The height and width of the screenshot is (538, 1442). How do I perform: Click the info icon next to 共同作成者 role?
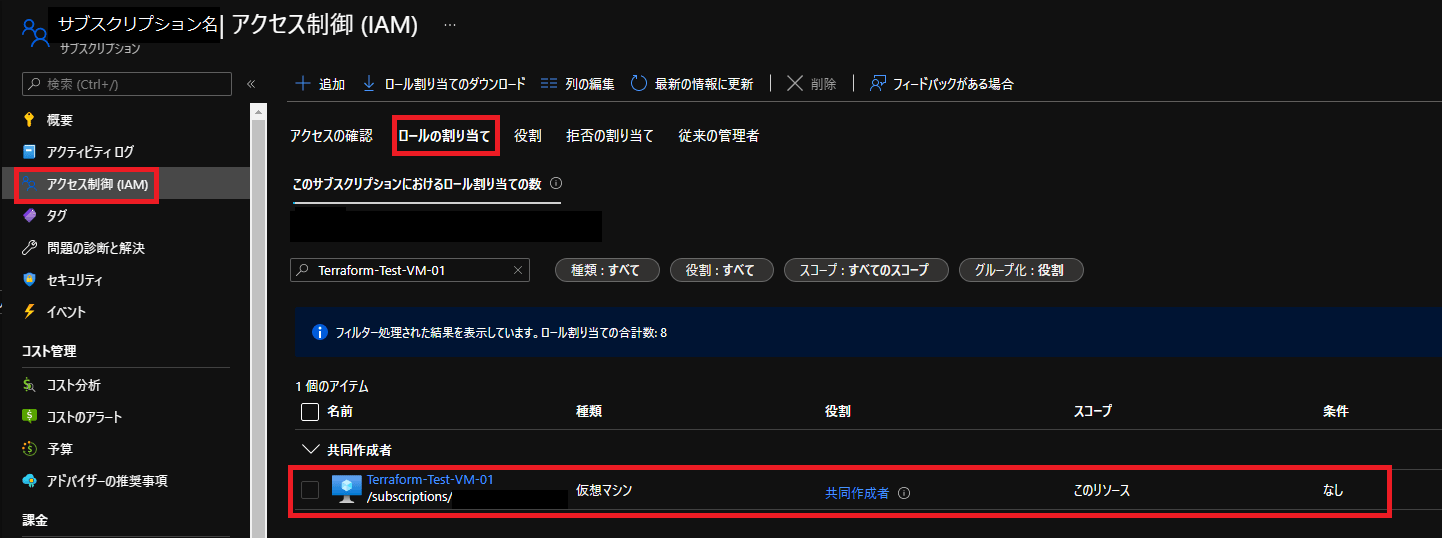[904, 493]
